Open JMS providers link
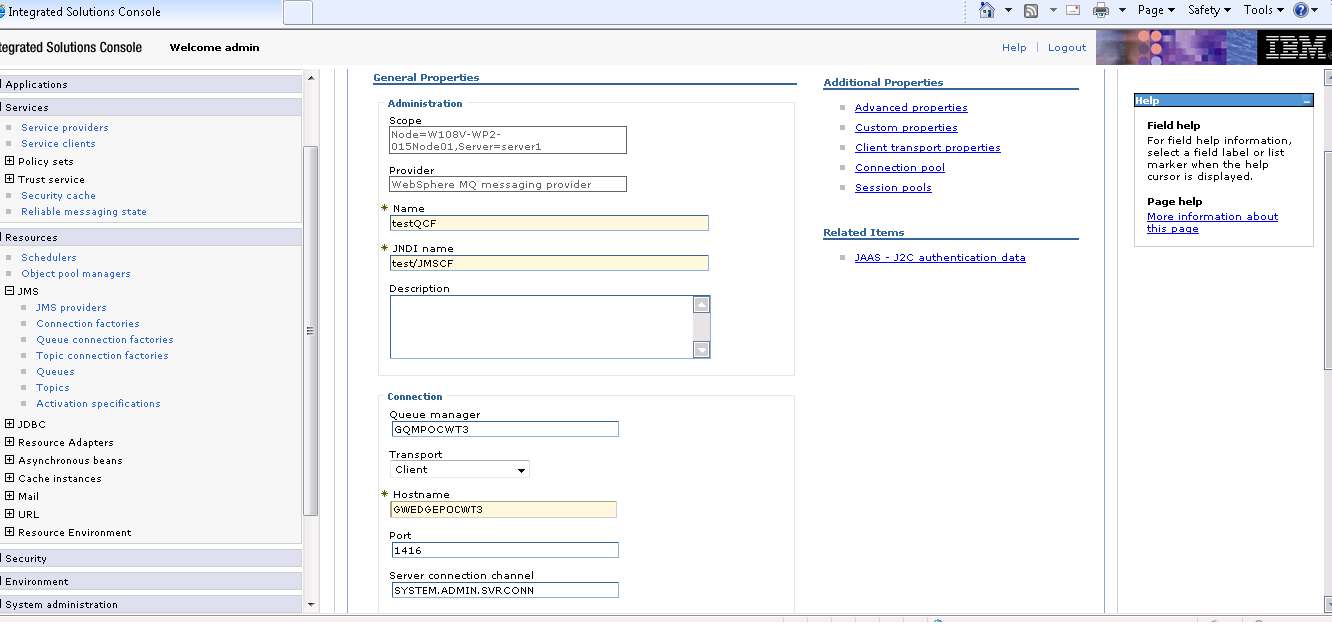The height and width of the screenshot is (632, 1332). (x=71, y=308)
